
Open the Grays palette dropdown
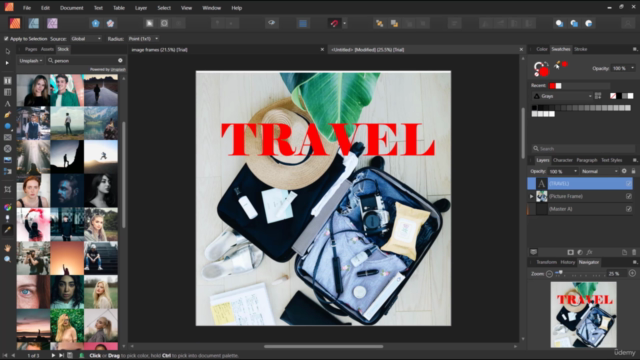[562, 96]
